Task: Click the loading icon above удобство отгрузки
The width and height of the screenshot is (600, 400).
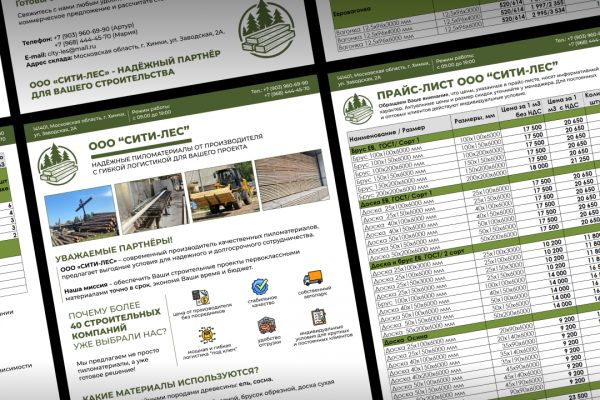Action: click(266, 326)
